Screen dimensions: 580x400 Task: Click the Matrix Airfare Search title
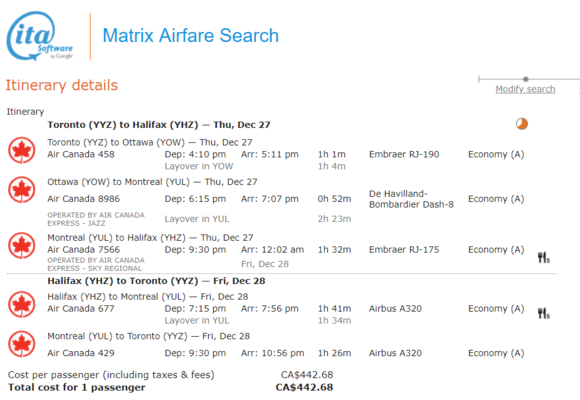tap(190, 36)
